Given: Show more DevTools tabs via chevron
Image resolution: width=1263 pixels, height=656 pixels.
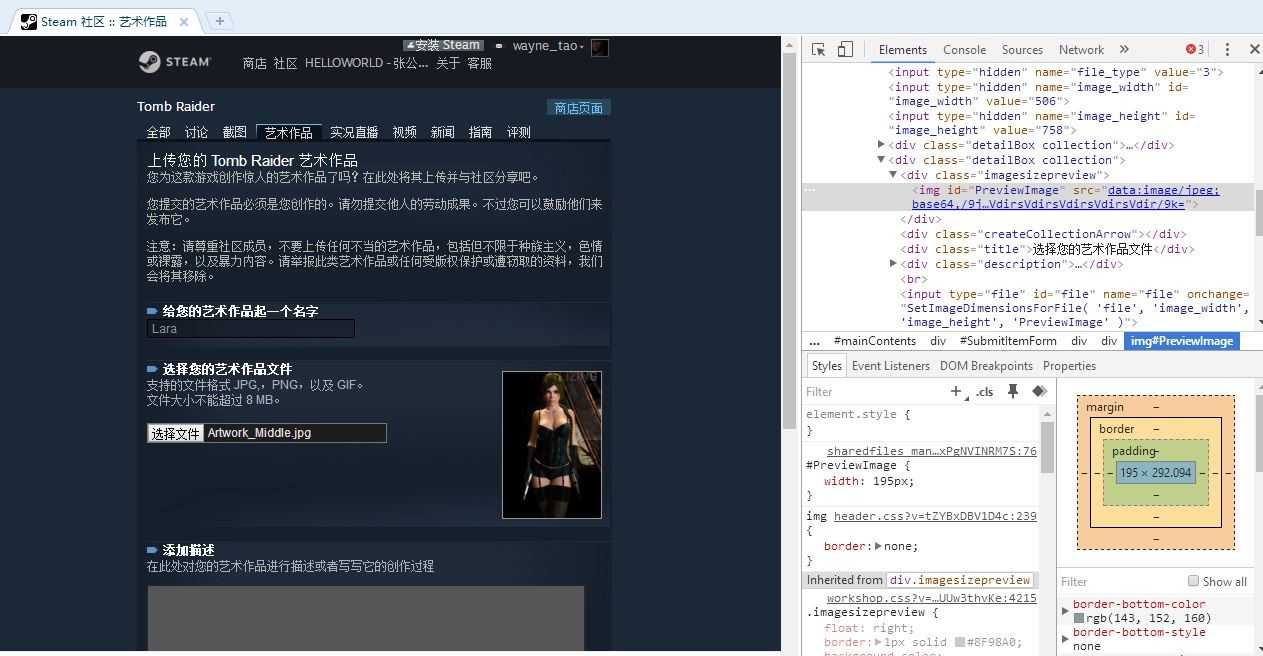Looking at the screenshot, I should tap(1124, 49).
